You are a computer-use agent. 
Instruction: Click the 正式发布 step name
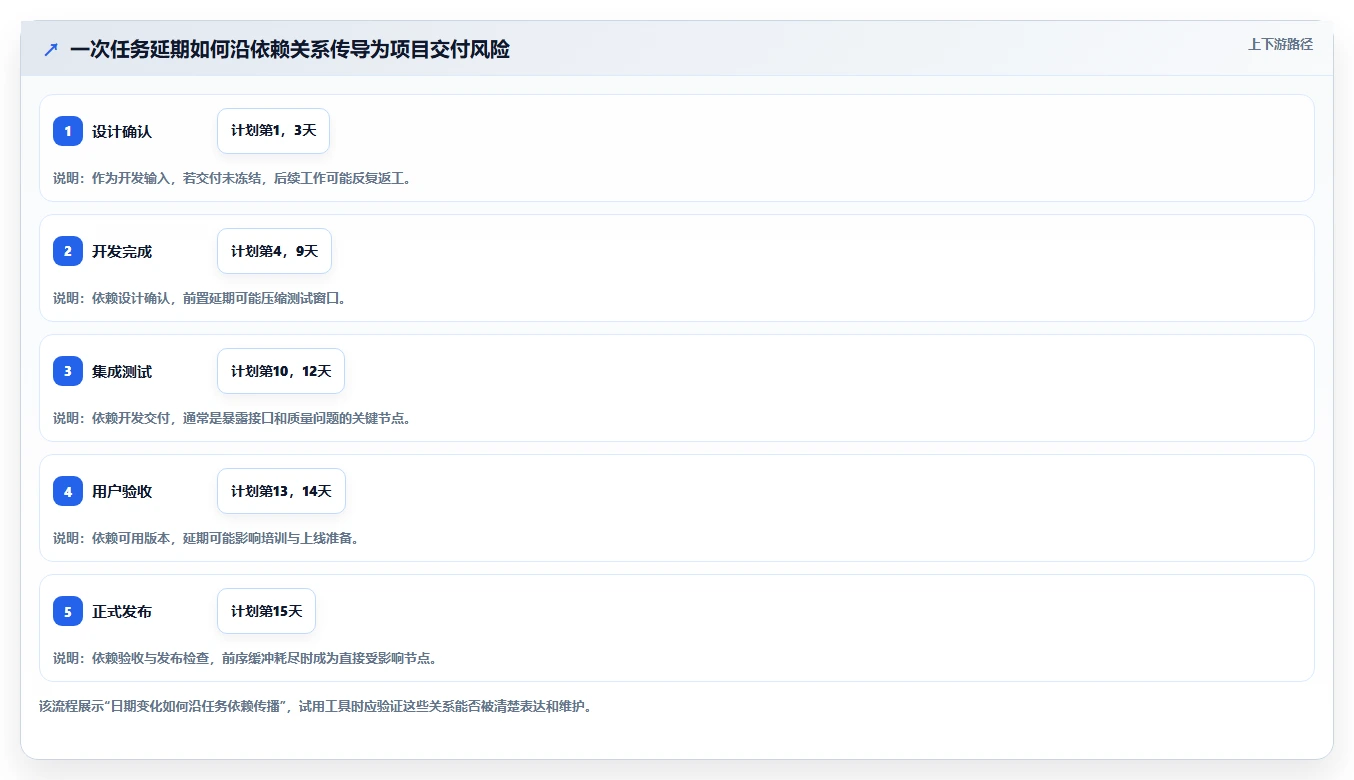point(122,611)
